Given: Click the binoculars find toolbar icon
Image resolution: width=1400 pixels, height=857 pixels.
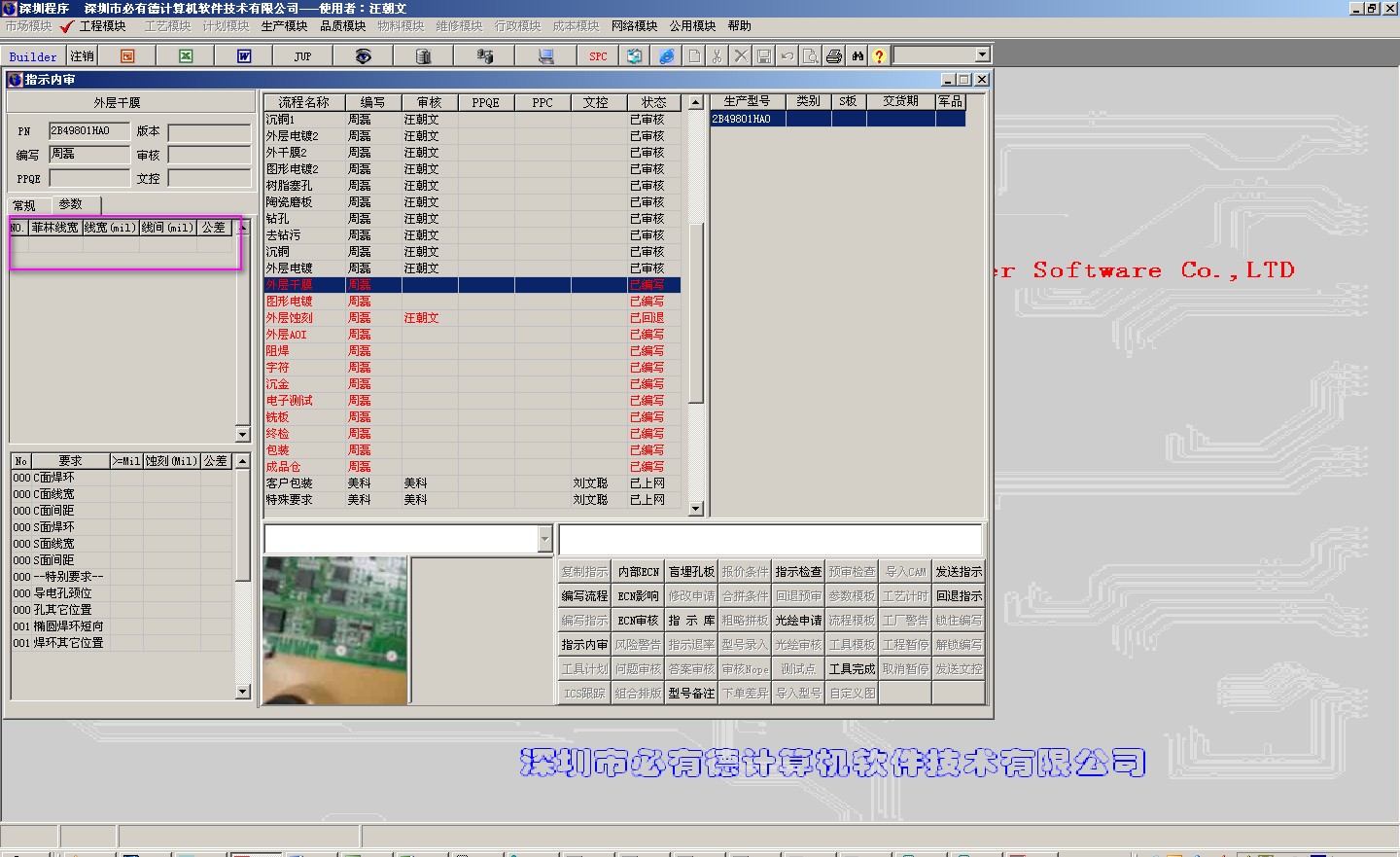Looking at the screenshot, I should click(857, 56).
